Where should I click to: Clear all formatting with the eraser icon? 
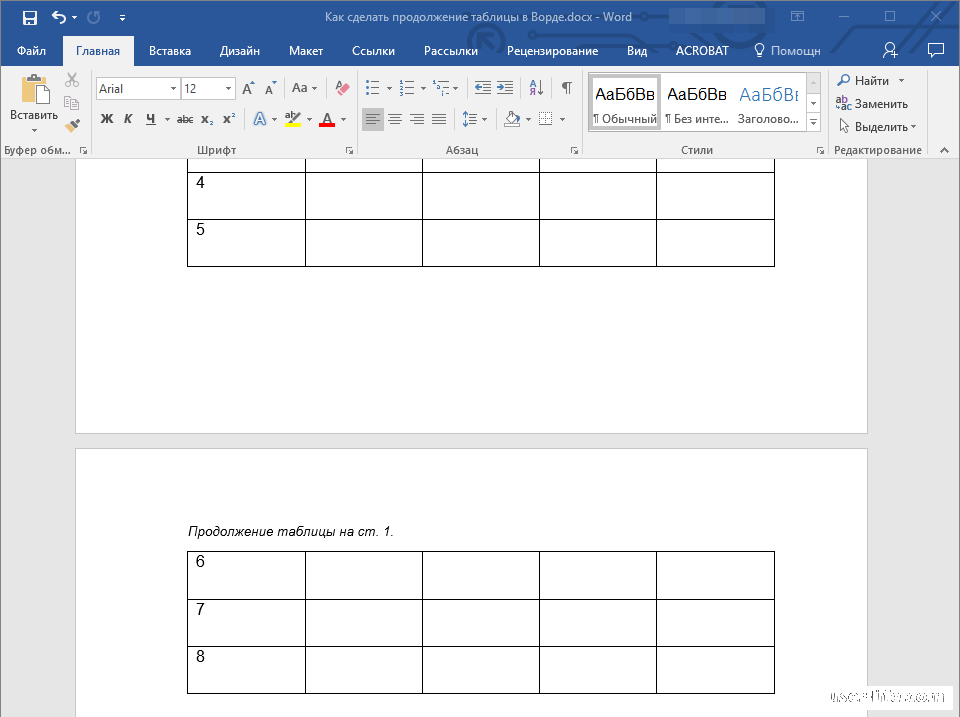pos(342,89)
